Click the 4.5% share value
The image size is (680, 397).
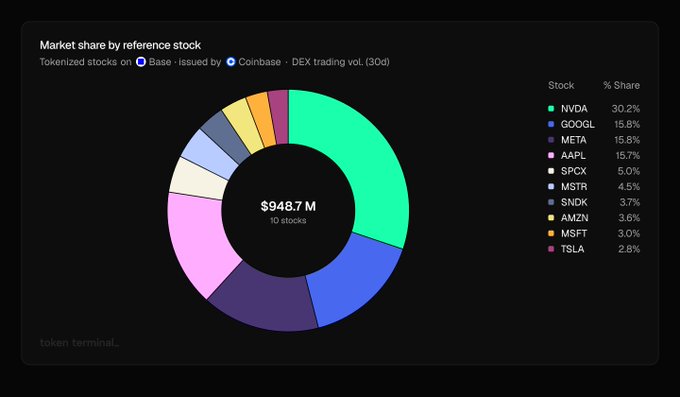coord(629,187)
